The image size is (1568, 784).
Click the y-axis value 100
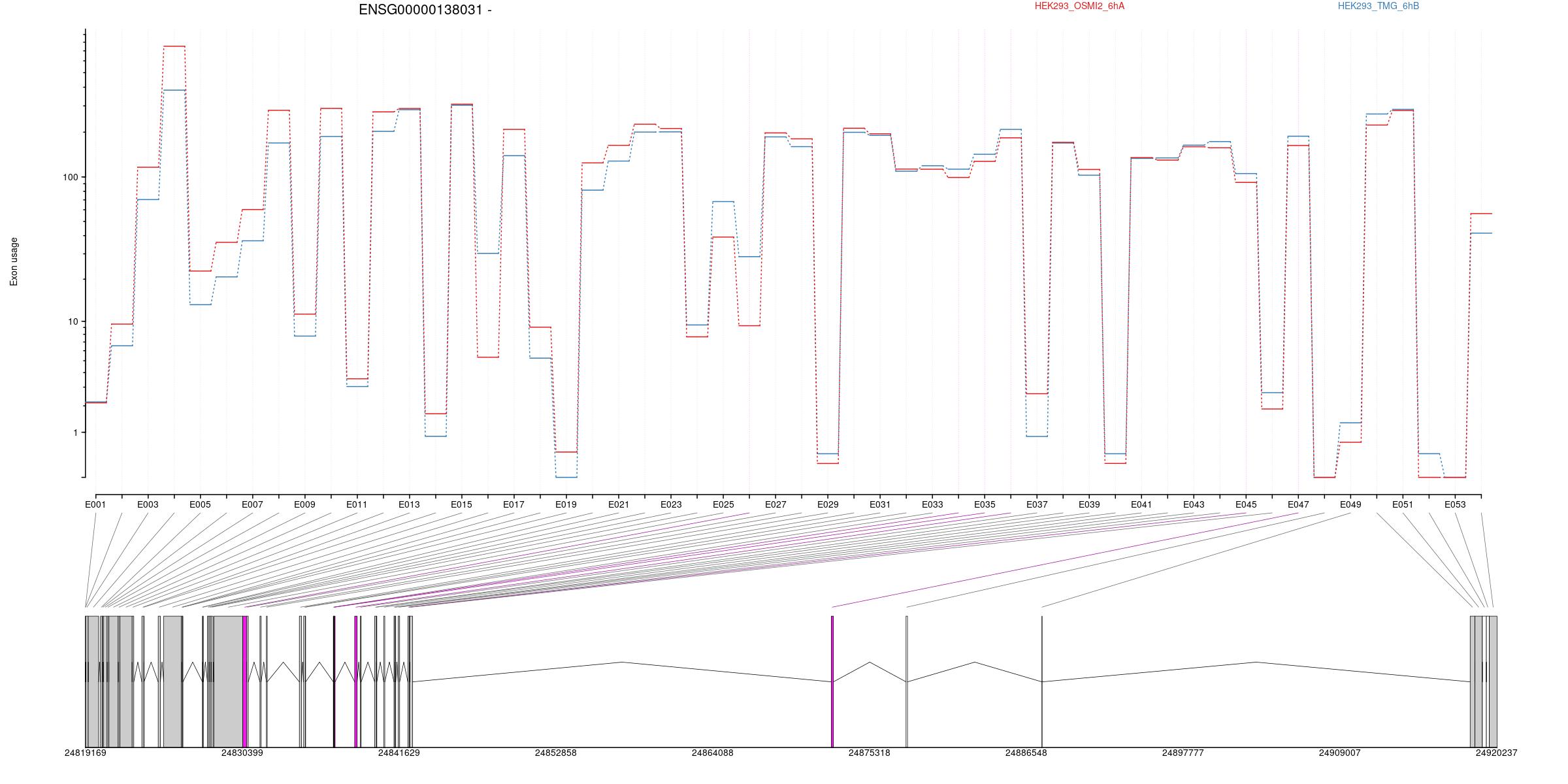69,178
